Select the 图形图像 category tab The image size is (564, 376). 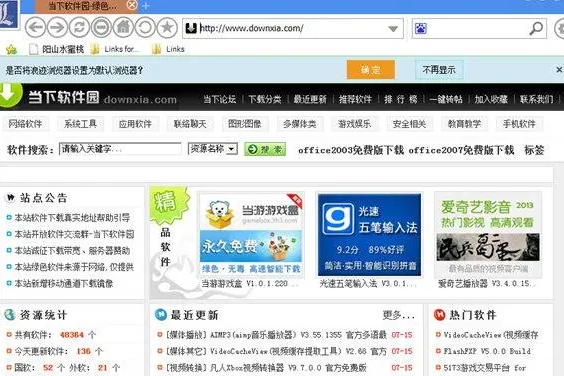pos(245,124)
